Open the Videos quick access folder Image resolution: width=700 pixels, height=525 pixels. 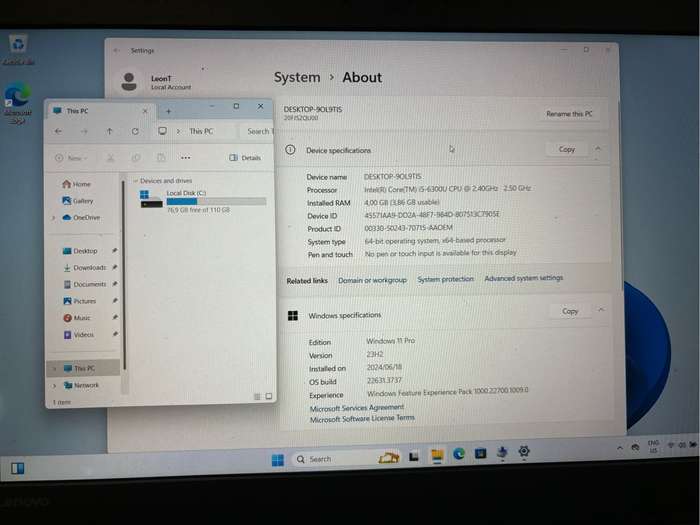pos(79,334)
